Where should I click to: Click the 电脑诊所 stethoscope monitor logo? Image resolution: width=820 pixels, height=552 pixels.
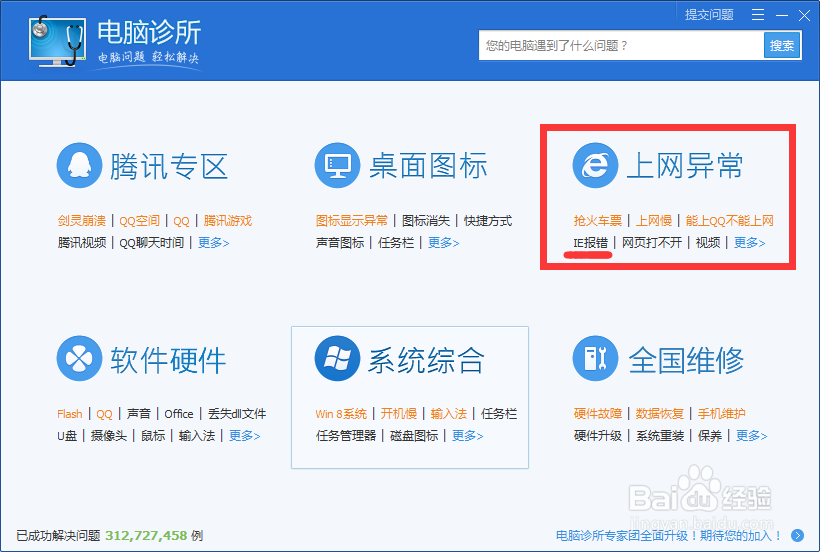pyautogui.click(x=57, y=41)
